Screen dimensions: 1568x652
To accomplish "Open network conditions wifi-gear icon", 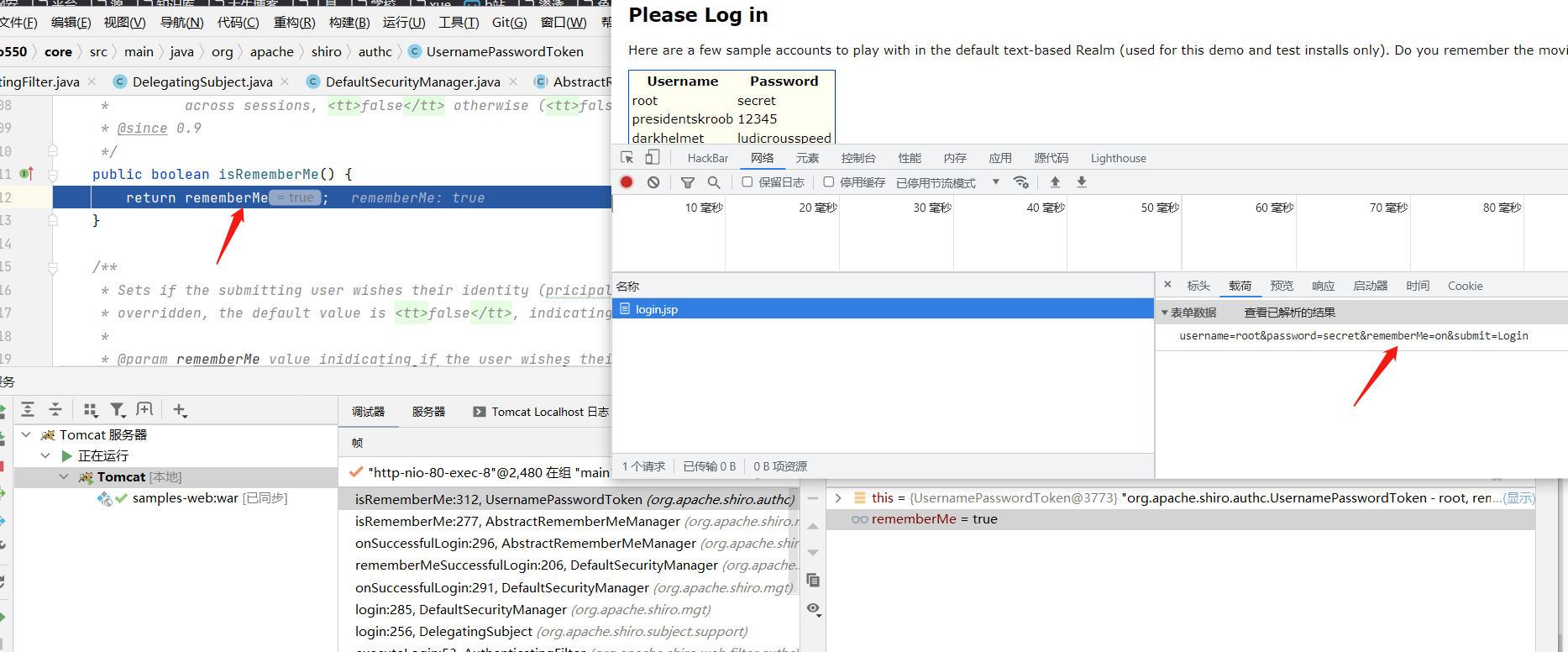I will (x=1021, y=182).
